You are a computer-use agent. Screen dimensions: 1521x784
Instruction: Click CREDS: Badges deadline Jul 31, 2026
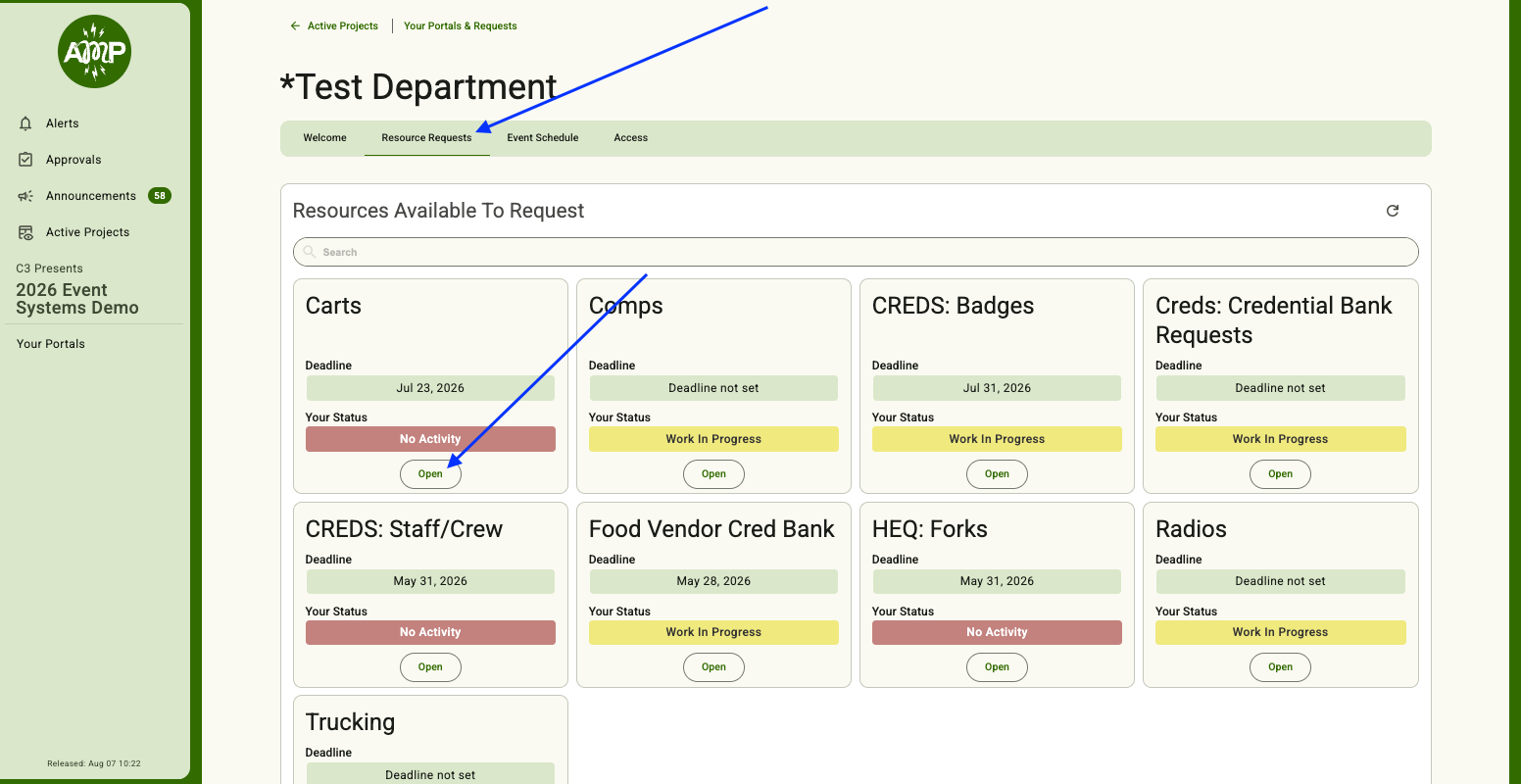tap(997, 388)
